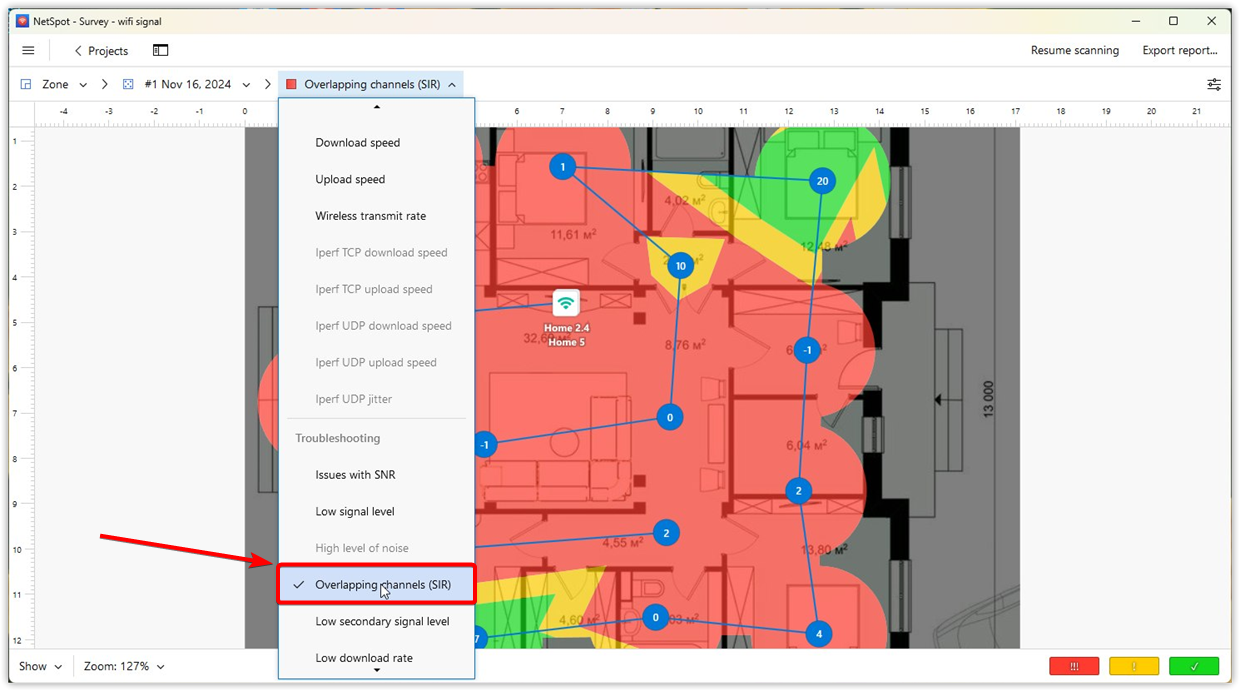Open the hamburger navigation menu
The height and width of the screenshot is (691, 1240).
tap(28, 50)
